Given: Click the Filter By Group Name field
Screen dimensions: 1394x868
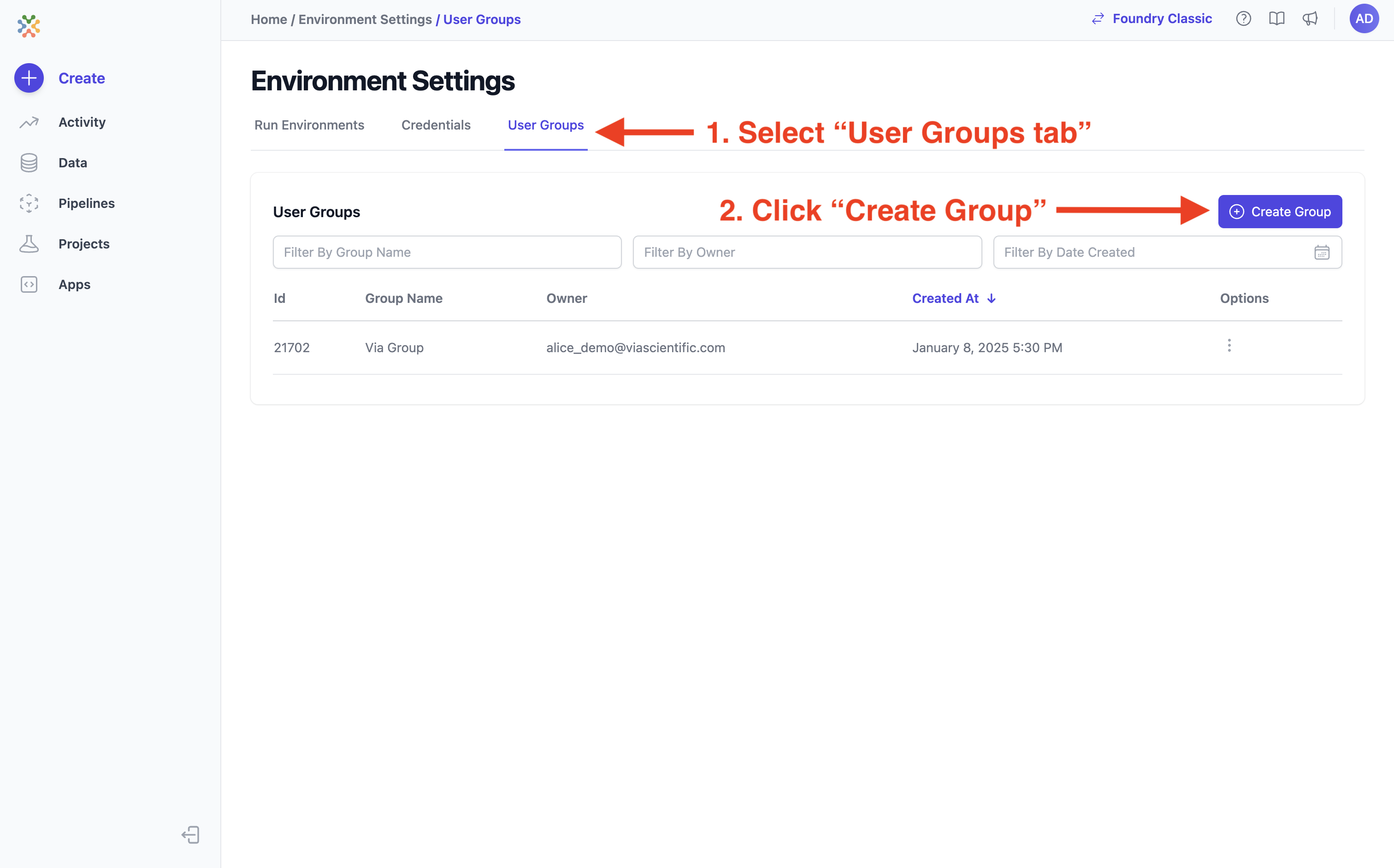Looking at the screenshot, I should click(x=447, y=252).
